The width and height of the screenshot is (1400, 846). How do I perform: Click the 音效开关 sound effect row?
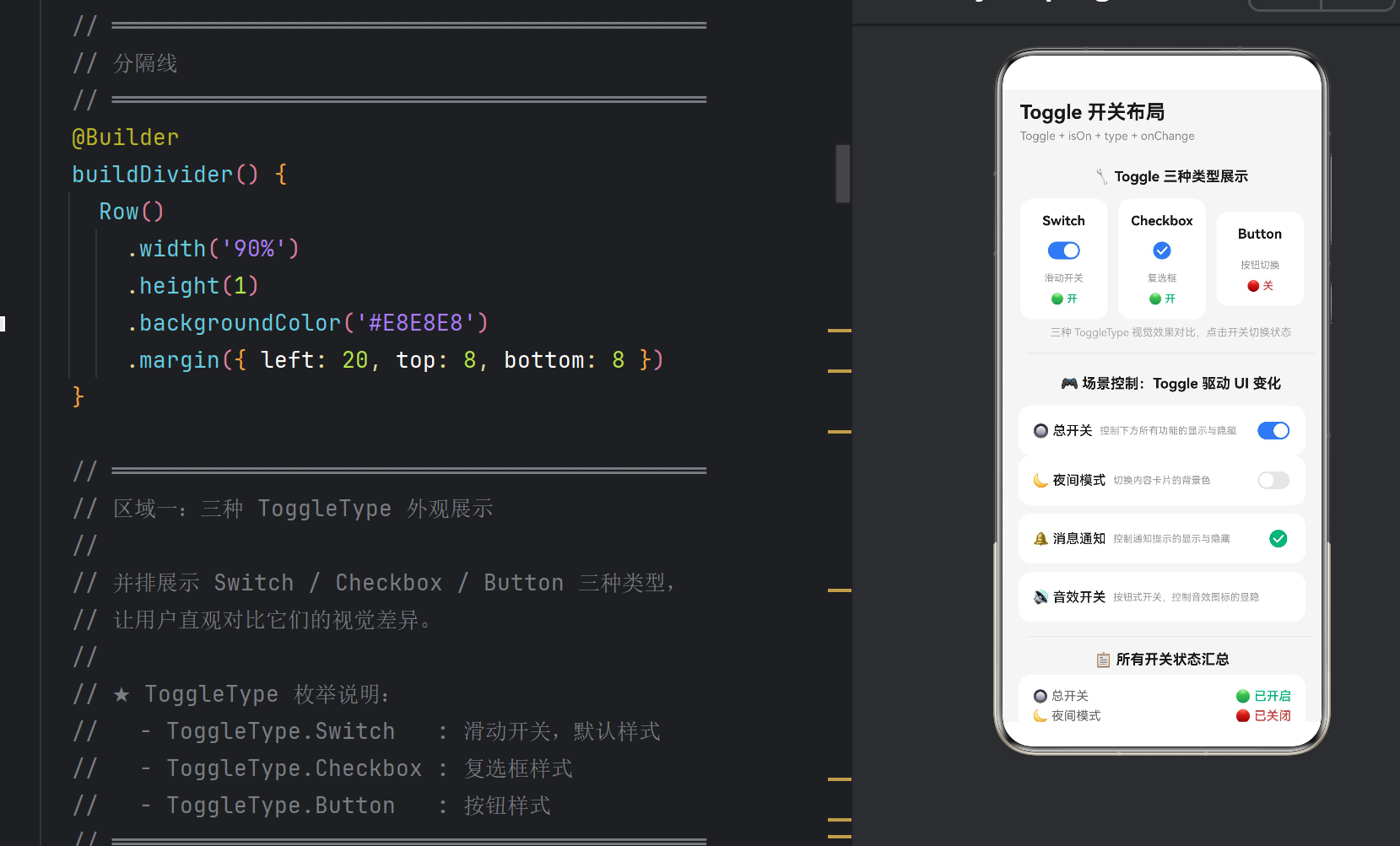(x=1162, y=597)
